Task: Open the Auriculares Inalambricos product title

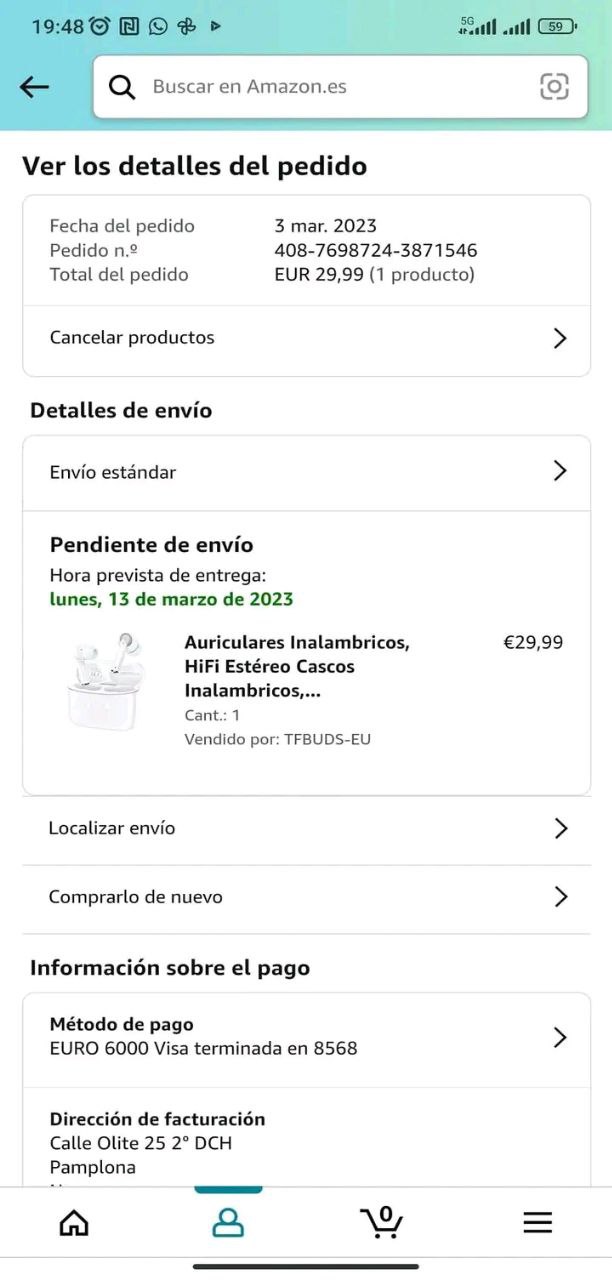Action: pyautogui.click(x=297, y=666)
